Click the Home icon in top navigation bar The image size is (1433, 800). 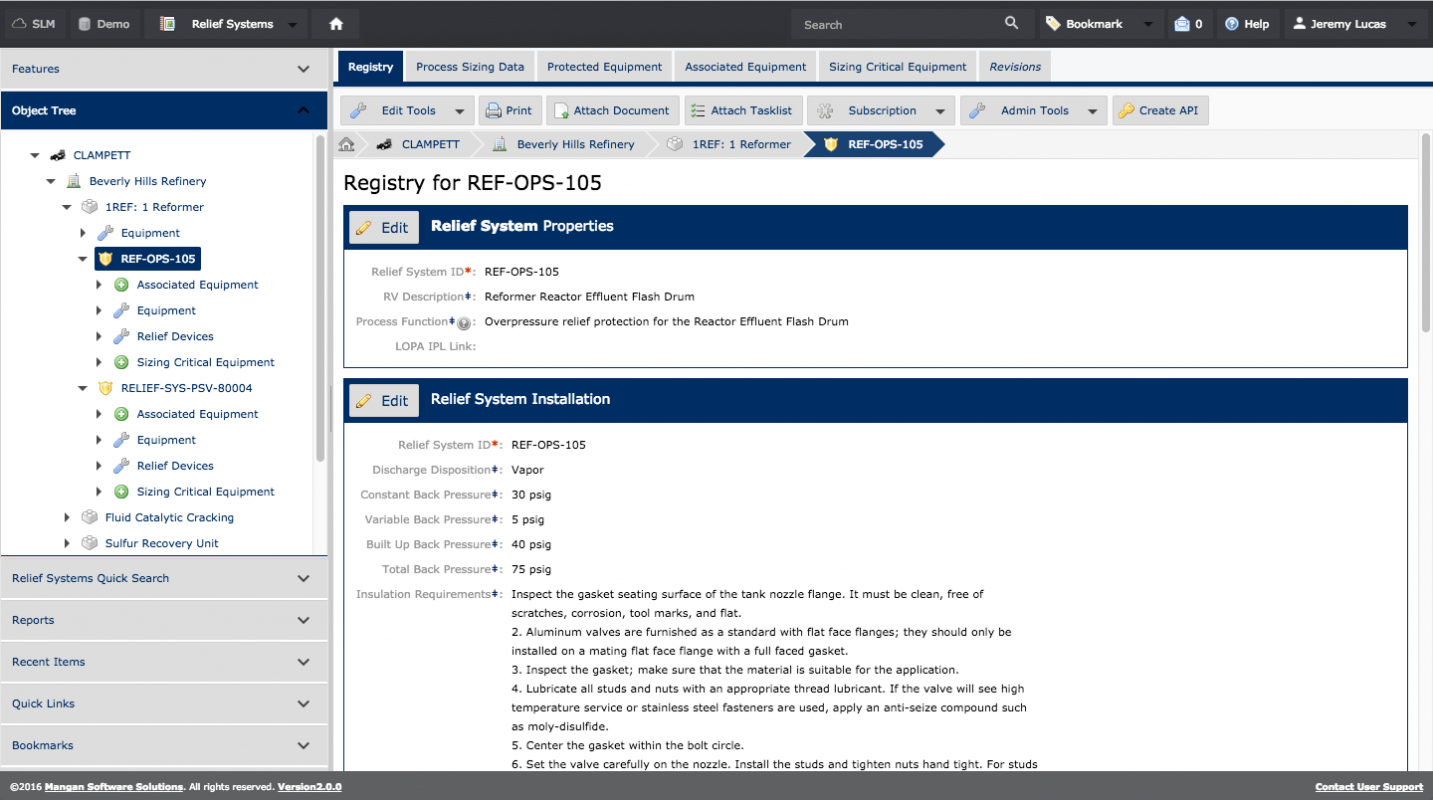[x=336, y=24]
